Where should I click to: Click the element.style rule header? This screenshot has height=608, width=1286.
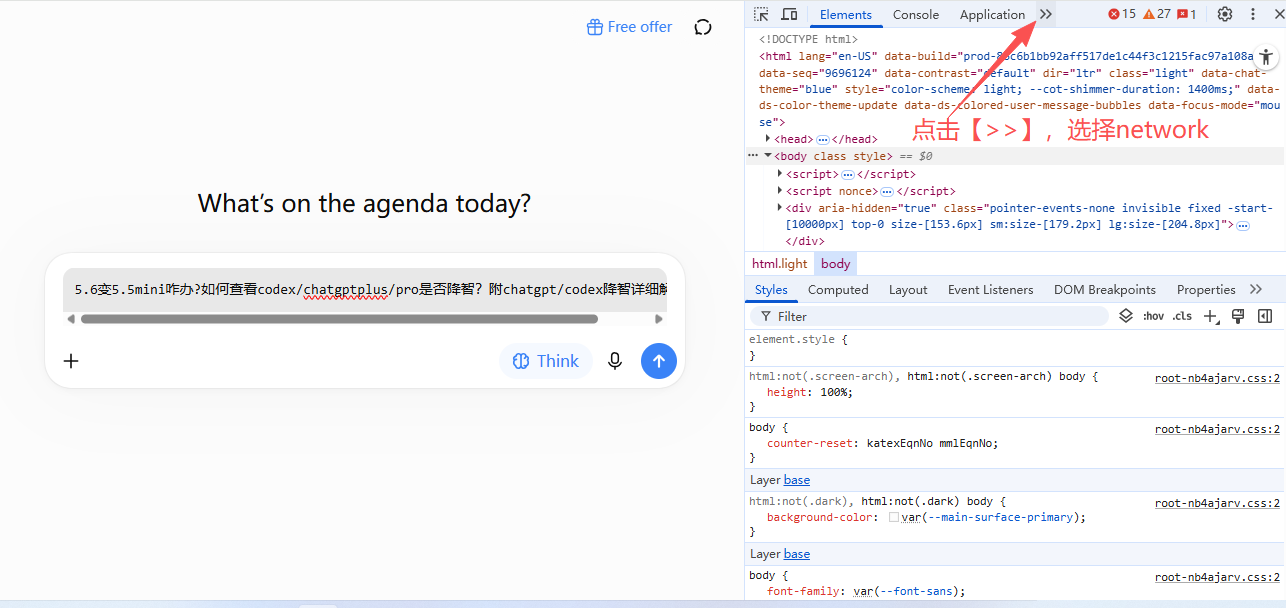pos(798,340)
